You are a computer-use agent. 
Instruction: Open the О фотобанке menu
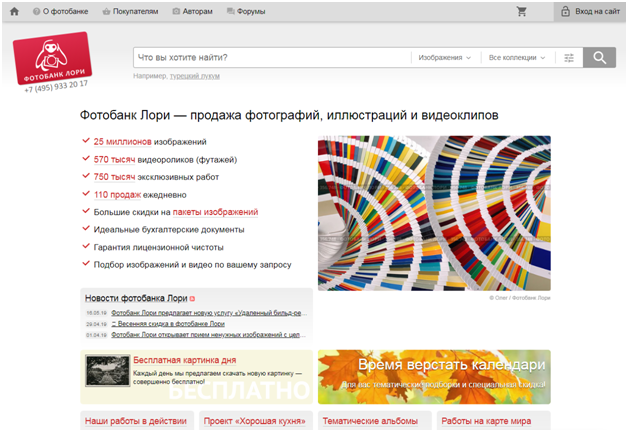click(x=60, y=12)
